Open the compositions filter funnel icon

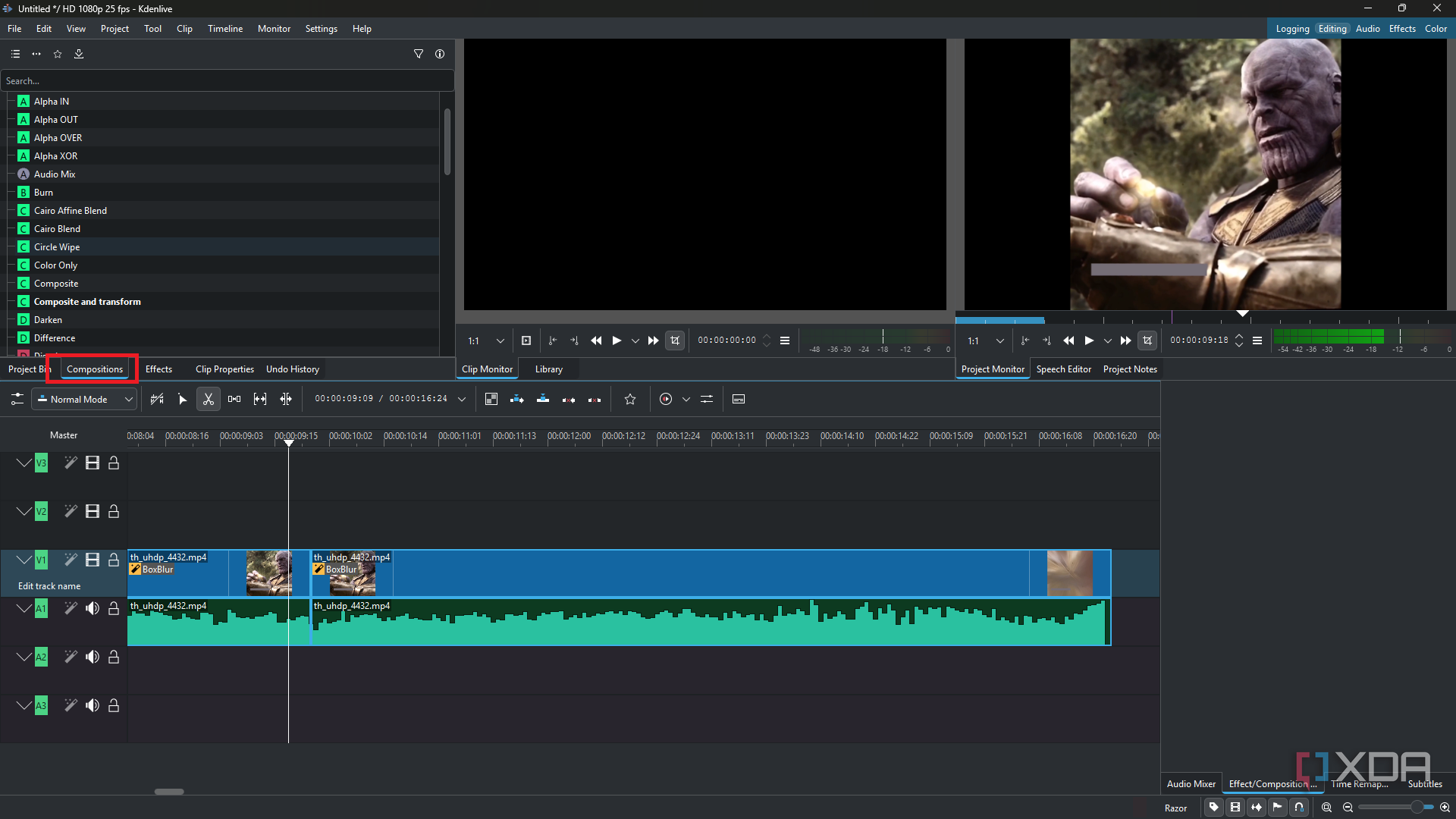click(419, 54)
